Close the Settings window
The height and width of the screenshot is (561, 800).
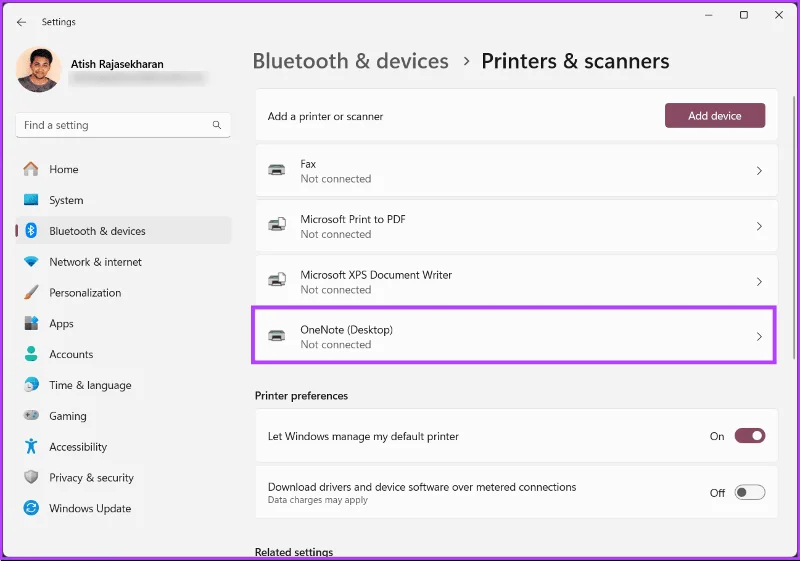pos(779,15)
